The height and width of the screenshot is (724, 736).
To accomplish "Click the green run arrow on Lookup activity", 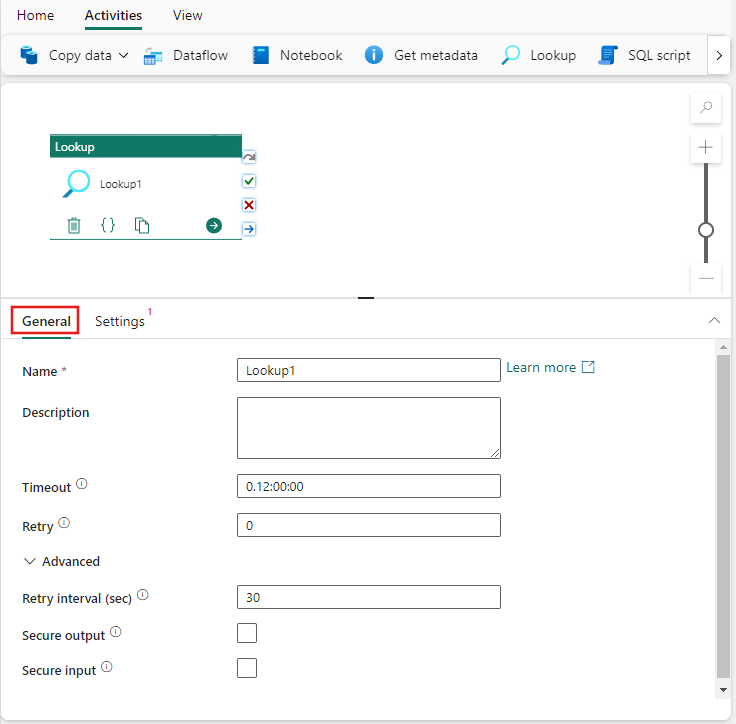I will click(x=214, y=226).
